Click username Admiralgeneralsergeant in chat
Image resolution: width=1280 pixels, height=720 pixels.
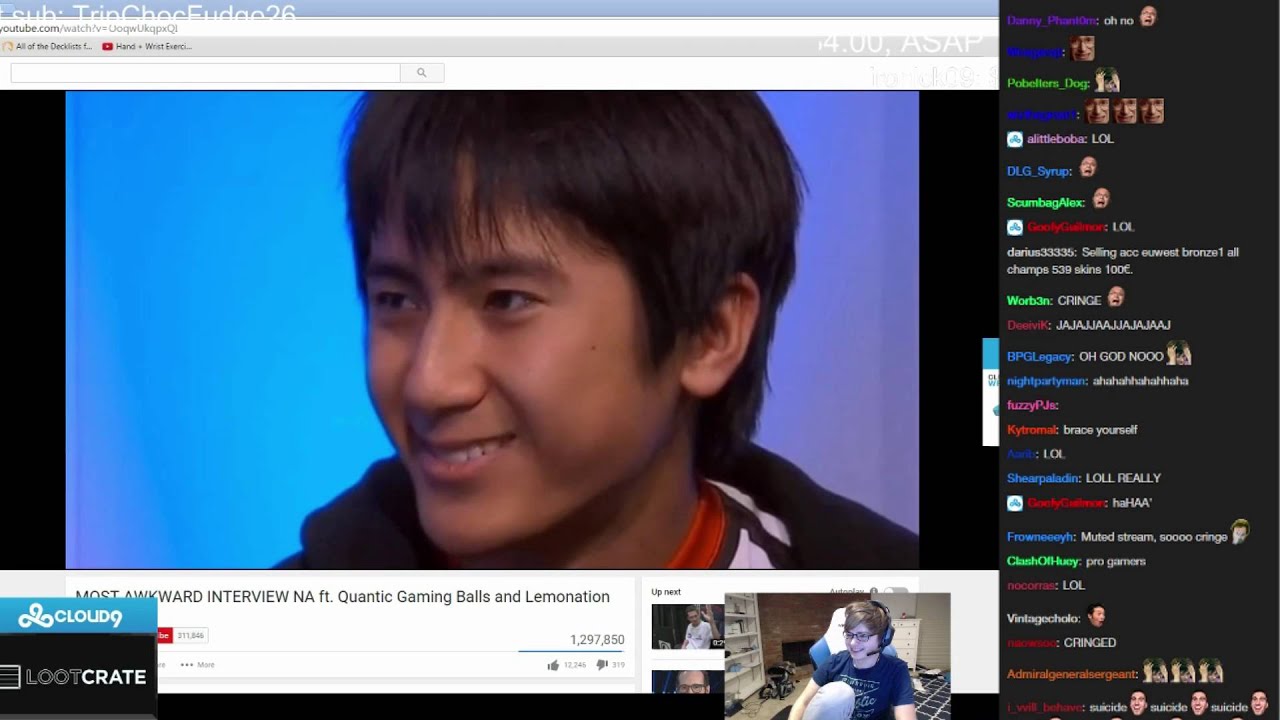(x=1072, y=675)
